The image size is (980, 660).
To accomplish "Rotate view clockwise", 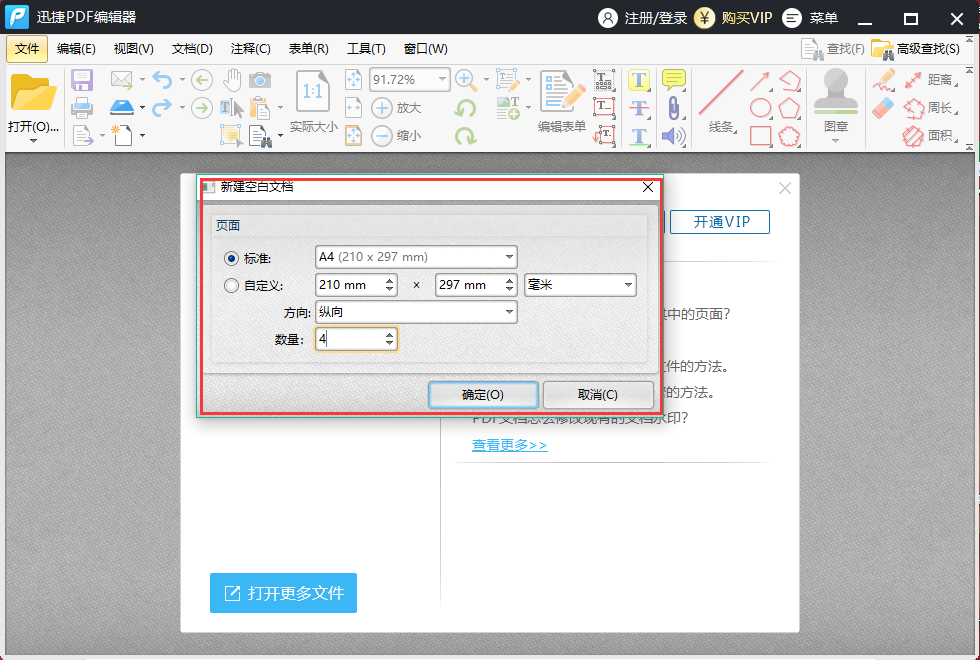I will [465, 136].
